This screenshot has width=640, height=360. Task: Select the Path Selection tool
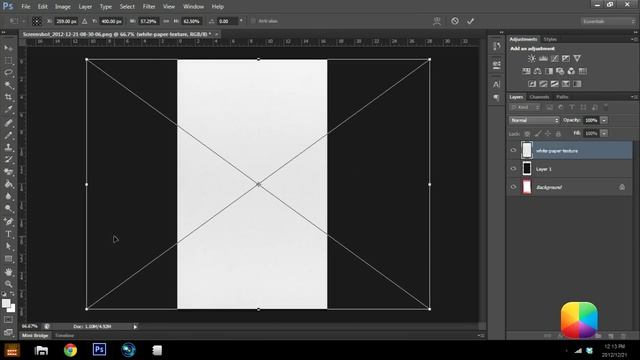coord(8,246)
